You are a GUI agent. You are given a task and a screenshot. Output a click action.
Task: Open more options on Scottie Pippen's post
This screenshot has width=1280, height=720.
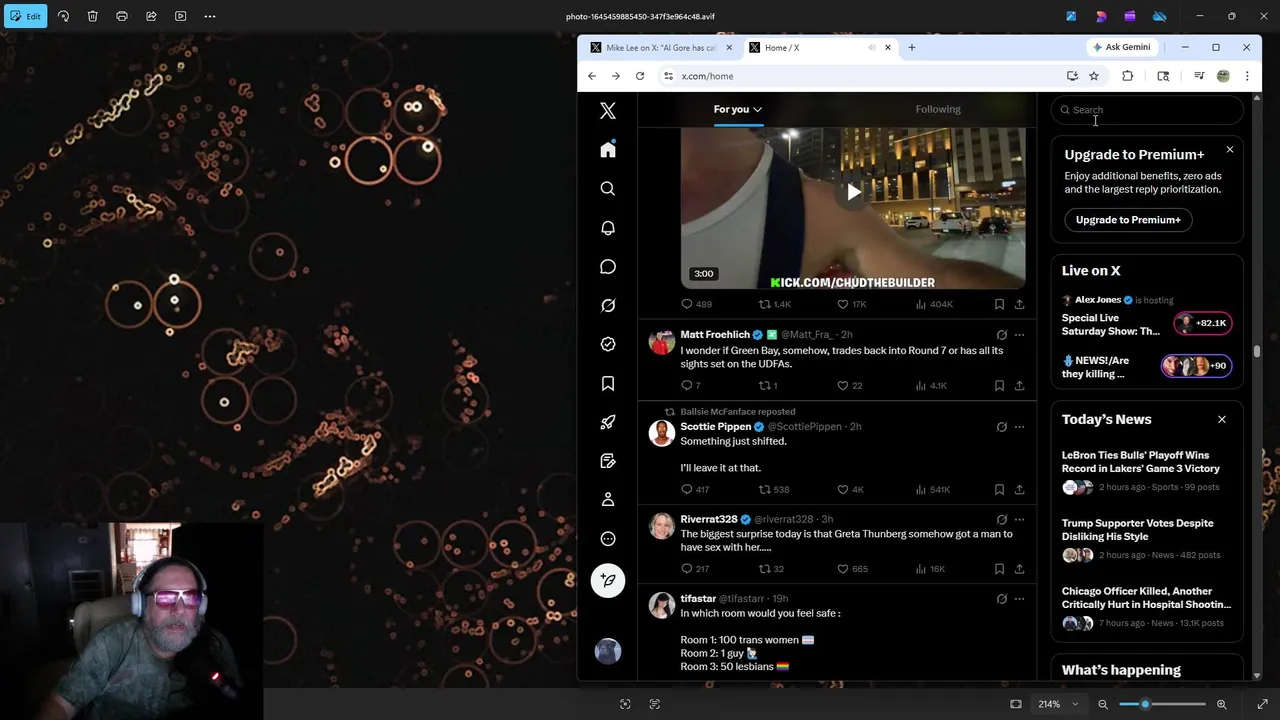pyautogui.click(x=1019, y=427)
